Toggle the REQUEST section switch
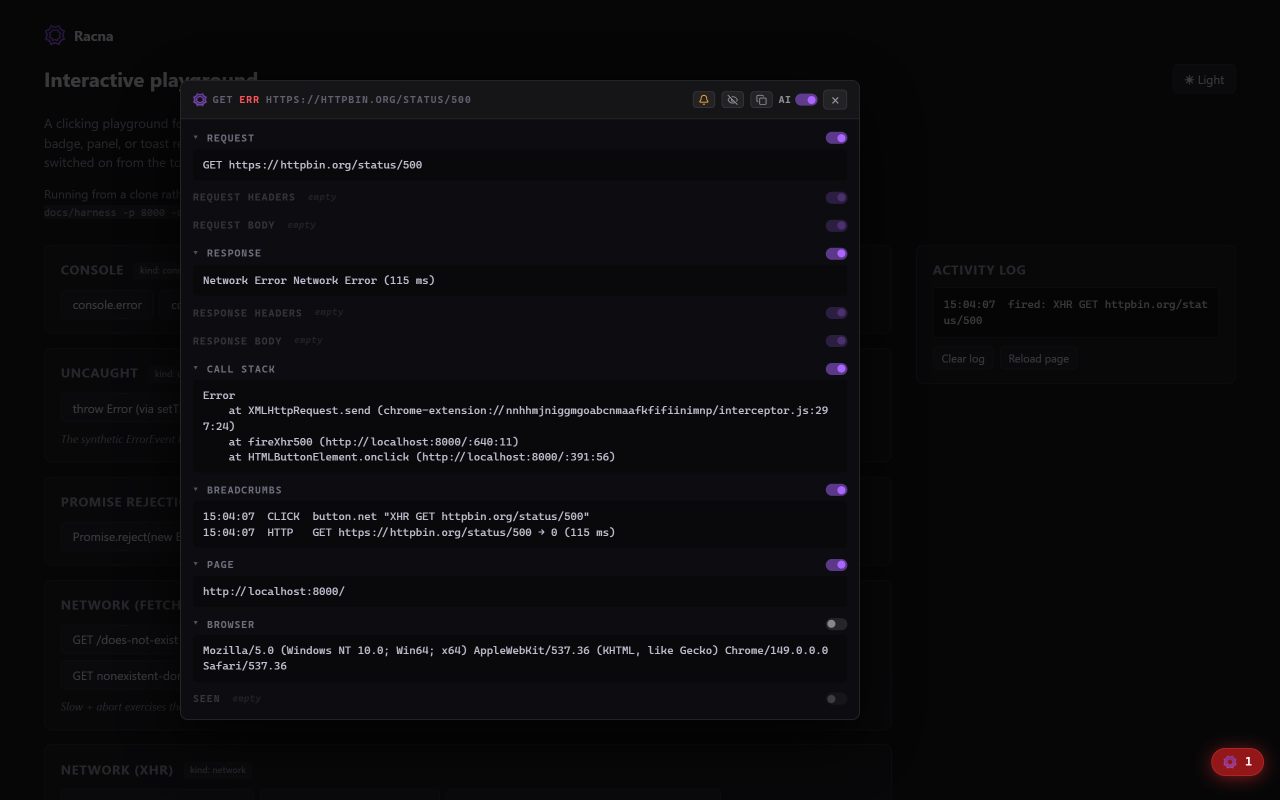 836,138
